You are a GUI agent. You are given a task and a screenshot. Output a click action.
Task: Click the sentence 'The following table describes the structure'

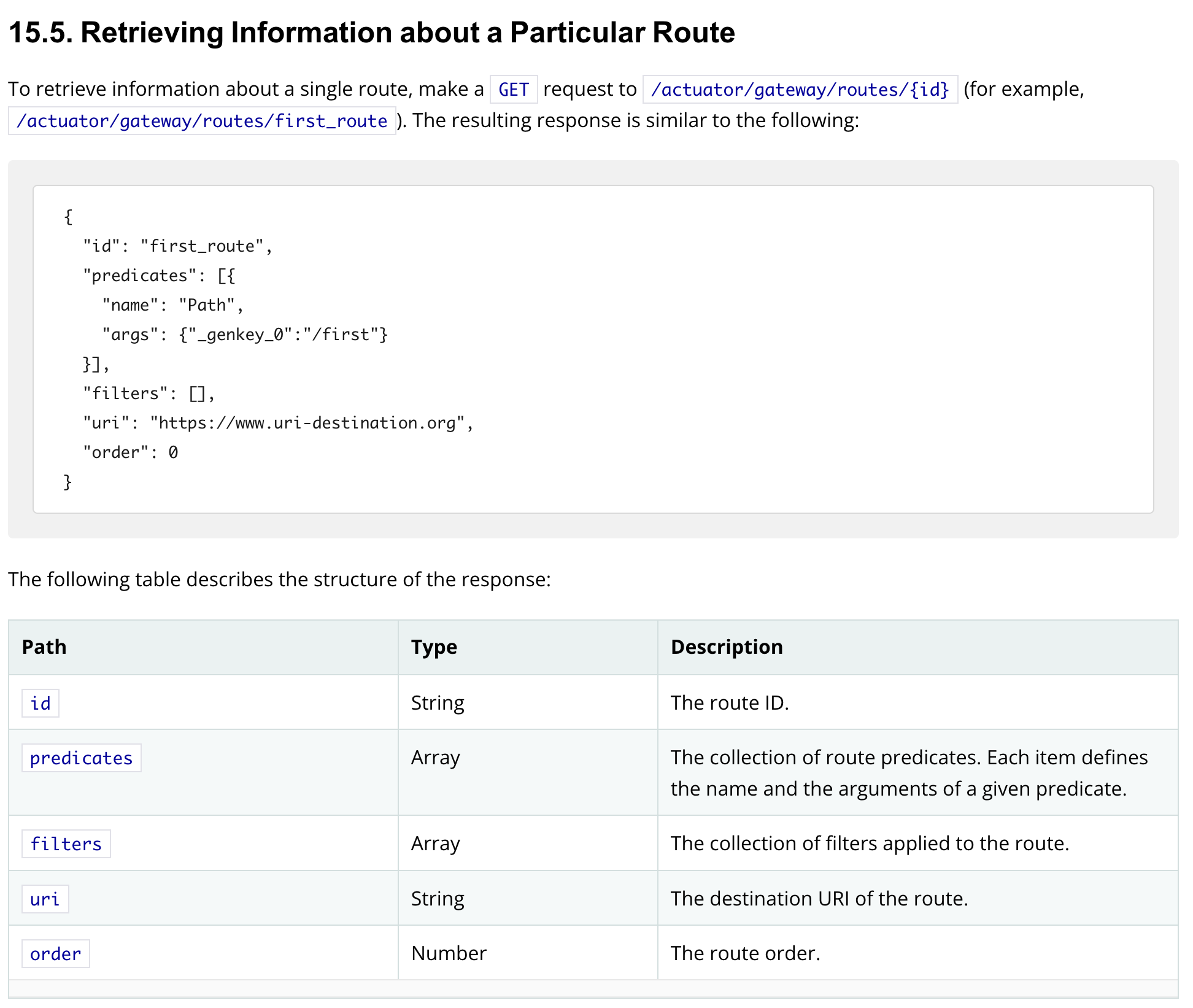point(279,580)
